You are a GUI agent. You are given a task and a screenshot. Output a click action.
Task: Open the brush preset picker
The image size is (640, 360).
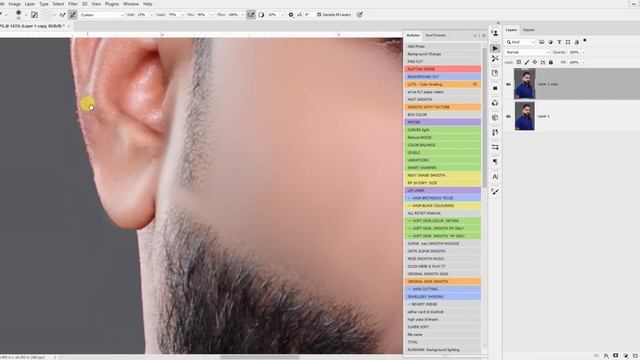point(20,15)
